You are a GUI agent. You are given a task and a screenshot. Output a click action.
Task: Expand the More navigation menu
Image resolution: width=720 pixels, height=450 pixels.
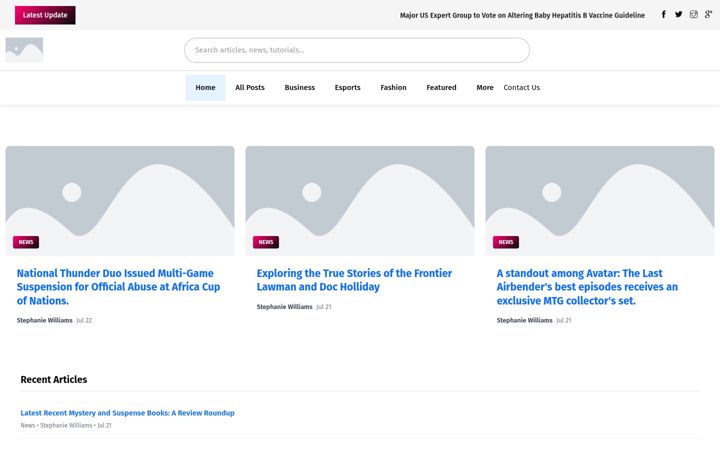pos(484,87)
